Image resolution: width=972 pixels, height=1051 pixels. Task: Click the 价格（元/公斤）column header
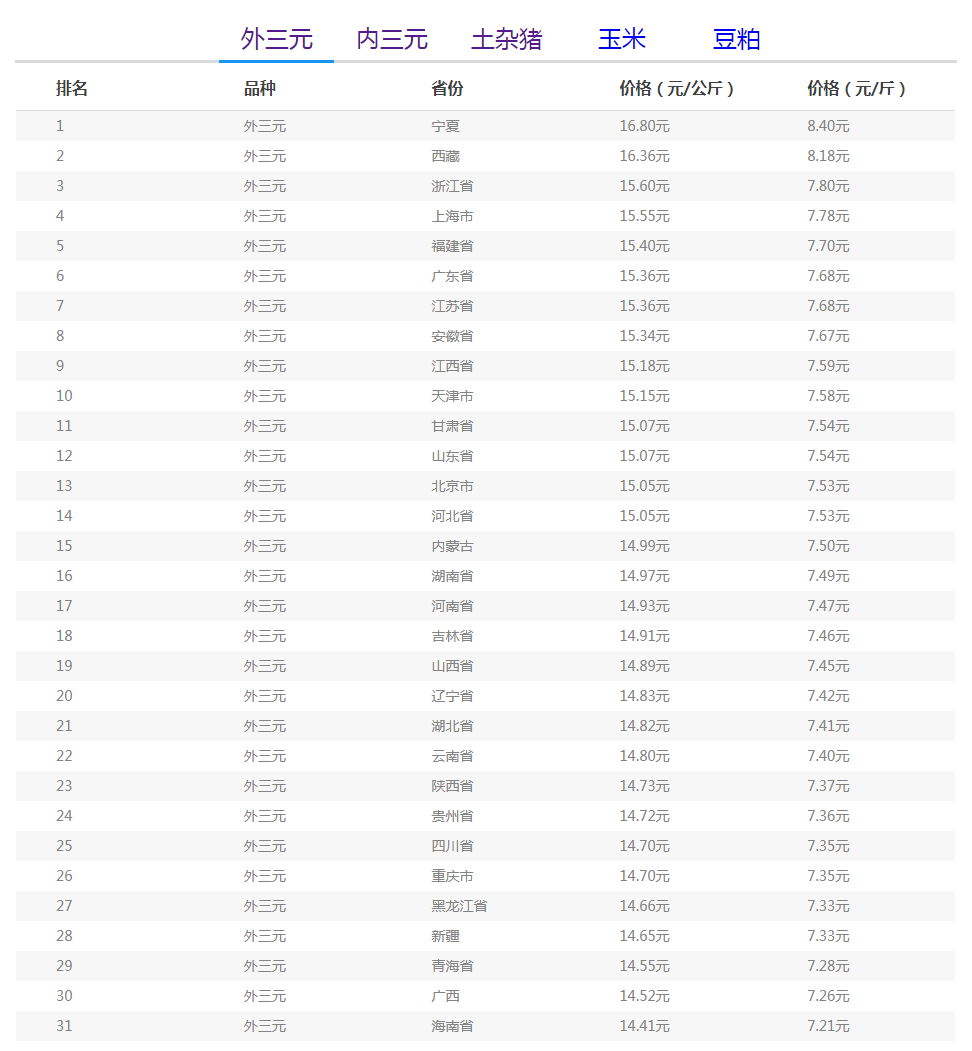coord(677,88)
